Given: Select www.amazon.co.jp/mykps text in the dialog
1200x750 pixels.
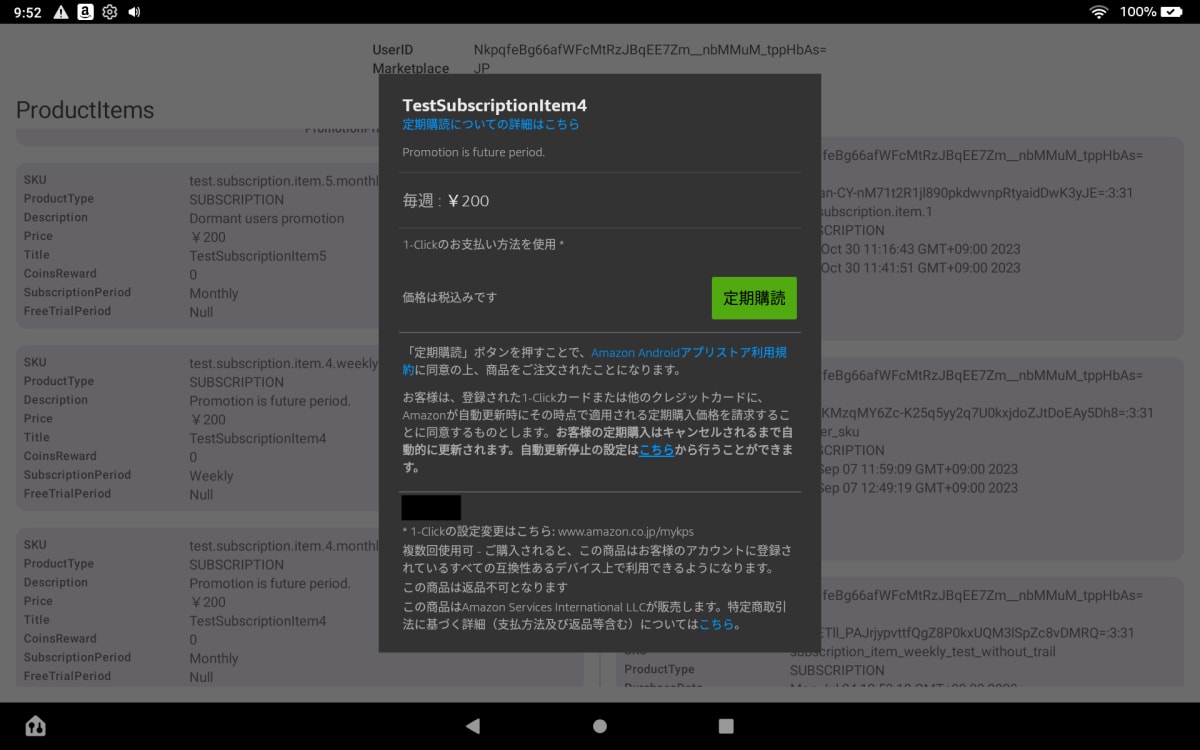Looking at the screenshot, I should pos(625,531).
